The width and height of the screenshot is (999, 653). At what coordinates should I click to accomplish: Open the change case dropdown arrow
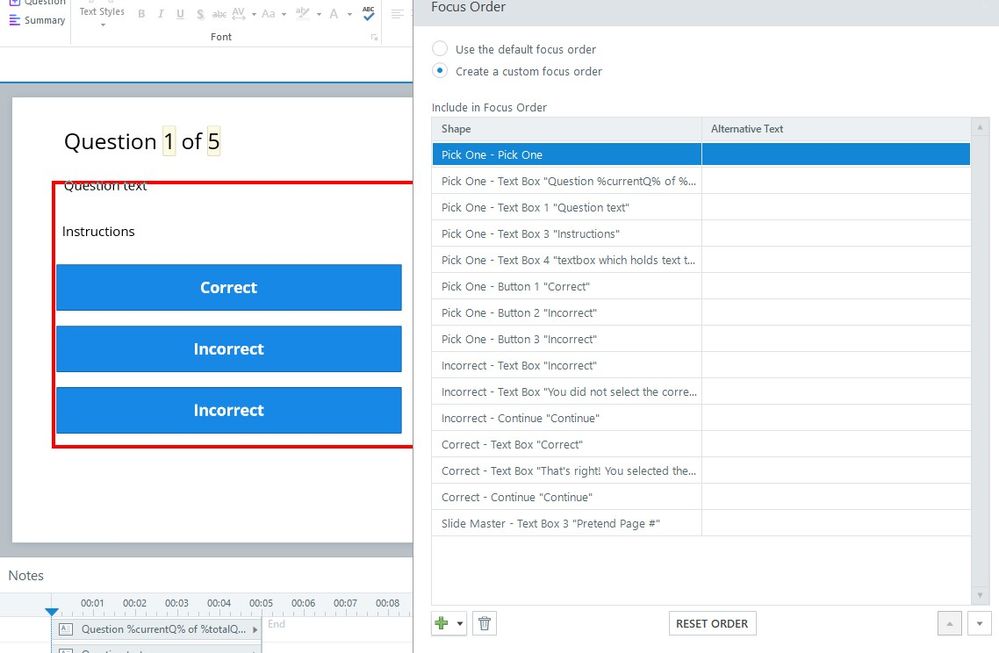[x=284, y=14]
